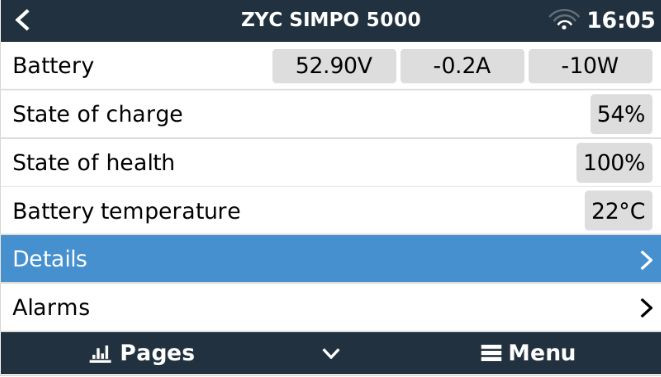Click the 52.90V battery voltage value

334,66
